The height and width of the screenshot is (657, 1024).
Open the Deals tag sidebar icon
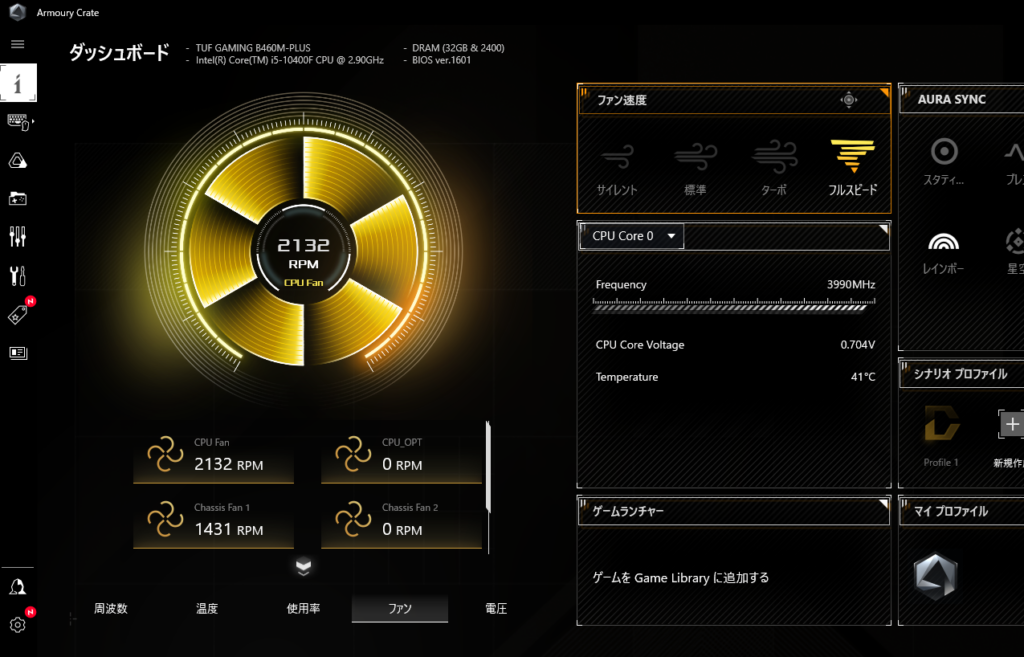click(x=18, y=315)
